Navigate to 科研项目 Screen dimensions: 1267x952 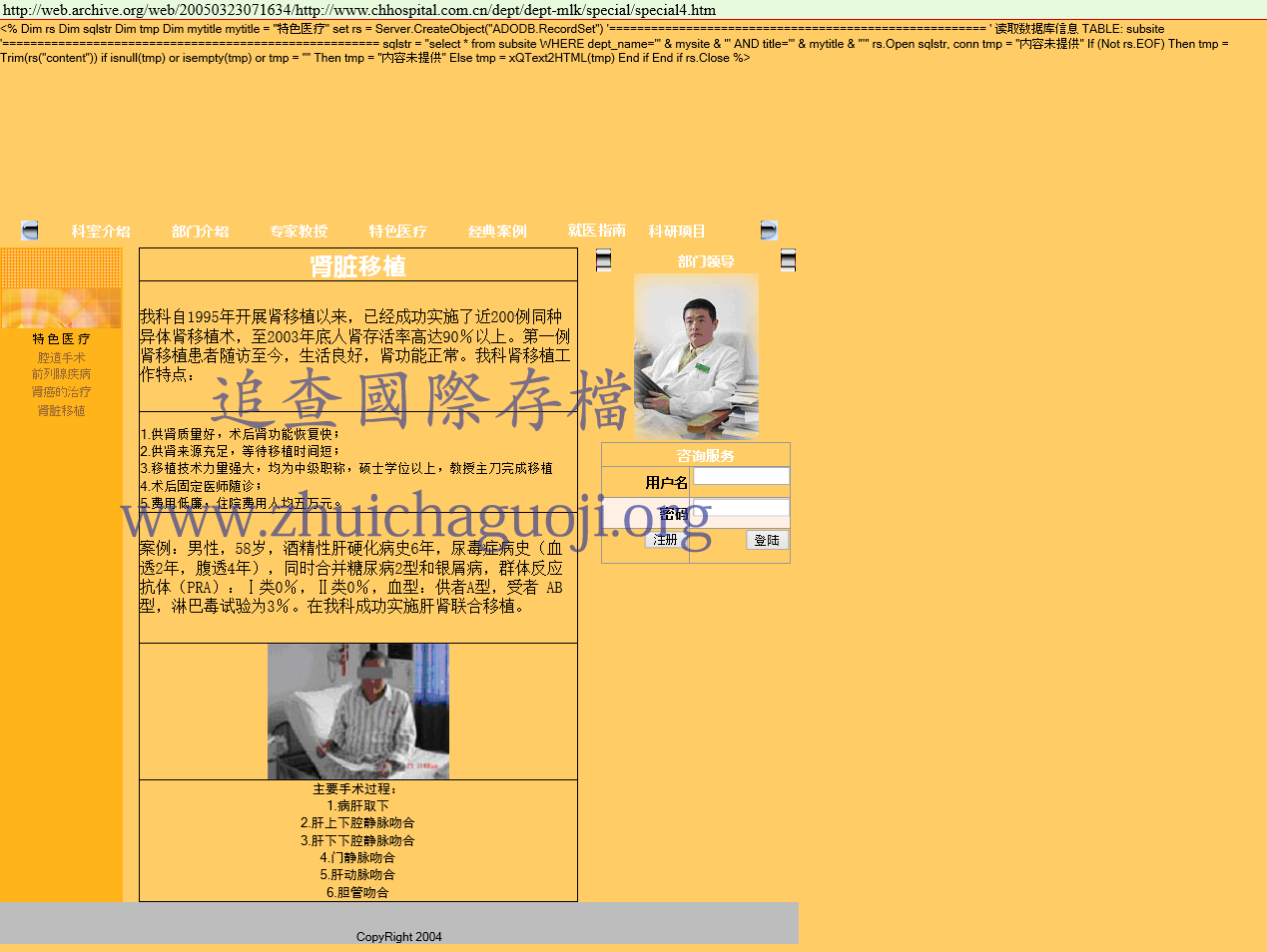click(677, 232)
